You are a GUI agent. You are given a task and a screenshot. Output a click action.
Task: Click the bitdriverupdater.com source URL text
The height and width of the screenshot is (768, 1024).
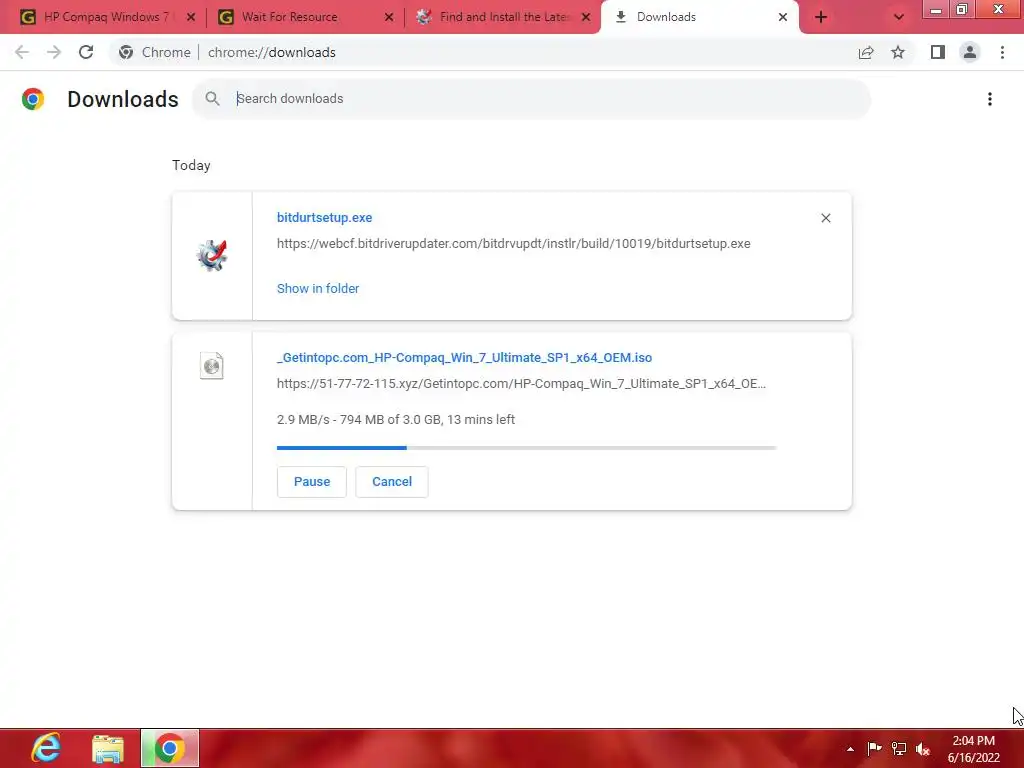pyautogui.click(x=514, y=244)
